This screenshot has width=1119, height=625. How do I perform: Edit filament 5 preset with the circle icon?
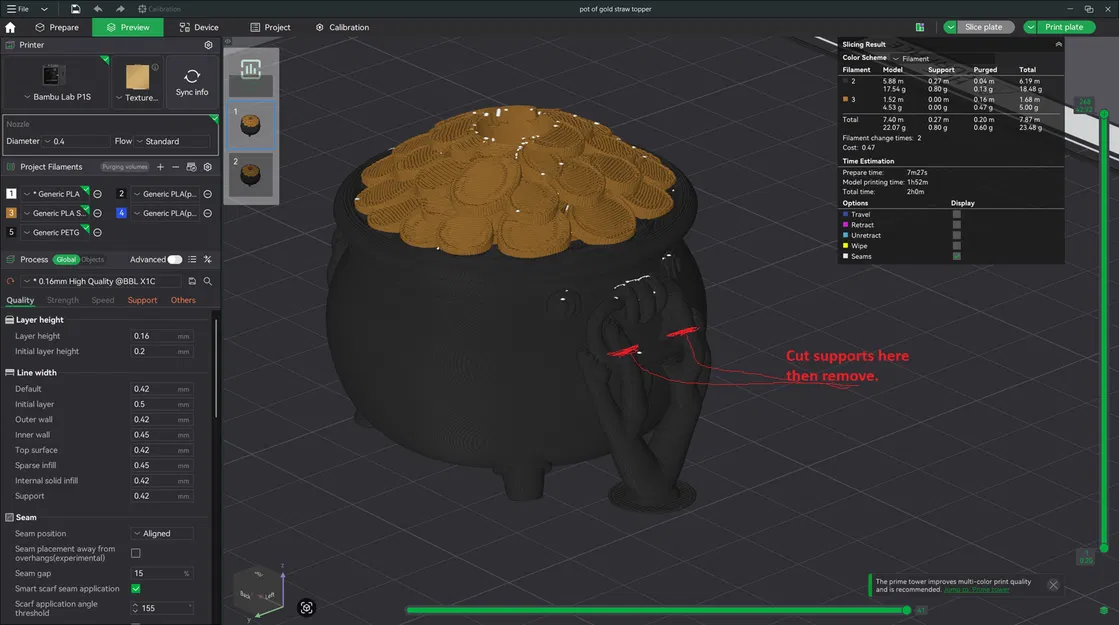[x=98, y=232]
